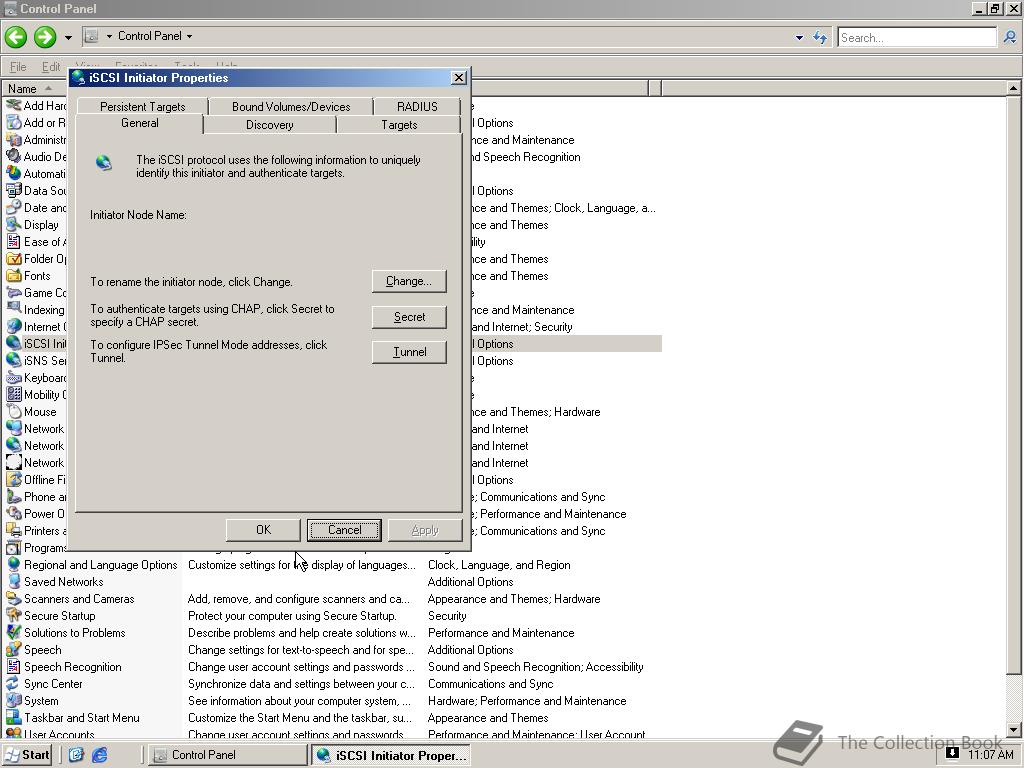Click the Tunnel button
1024x768 pixels.
point(409,352)
